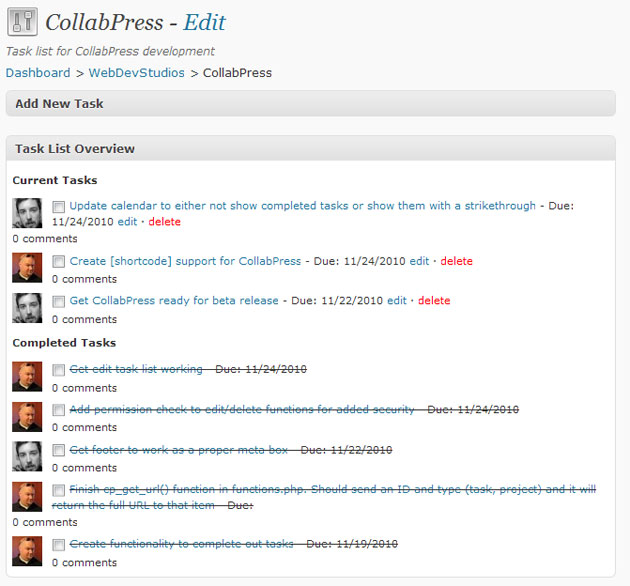Click the Completed Tasks heading
630x586 pixels.
64,343
